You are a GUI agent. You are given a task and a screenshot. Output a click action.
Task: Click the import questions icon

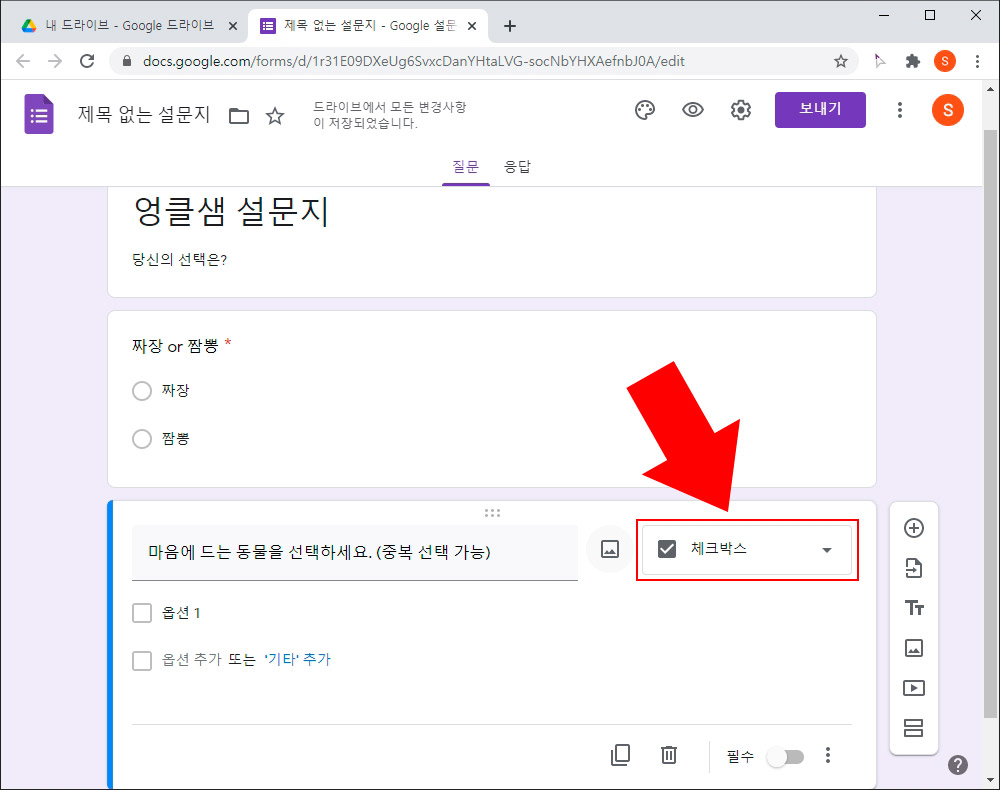coord(913,568)
